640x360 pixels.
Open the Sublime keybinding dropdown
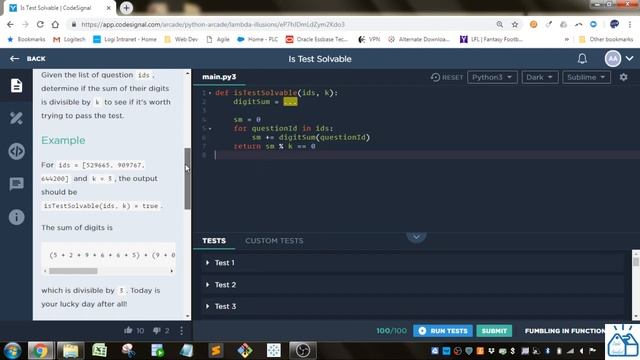click(586, 77)
